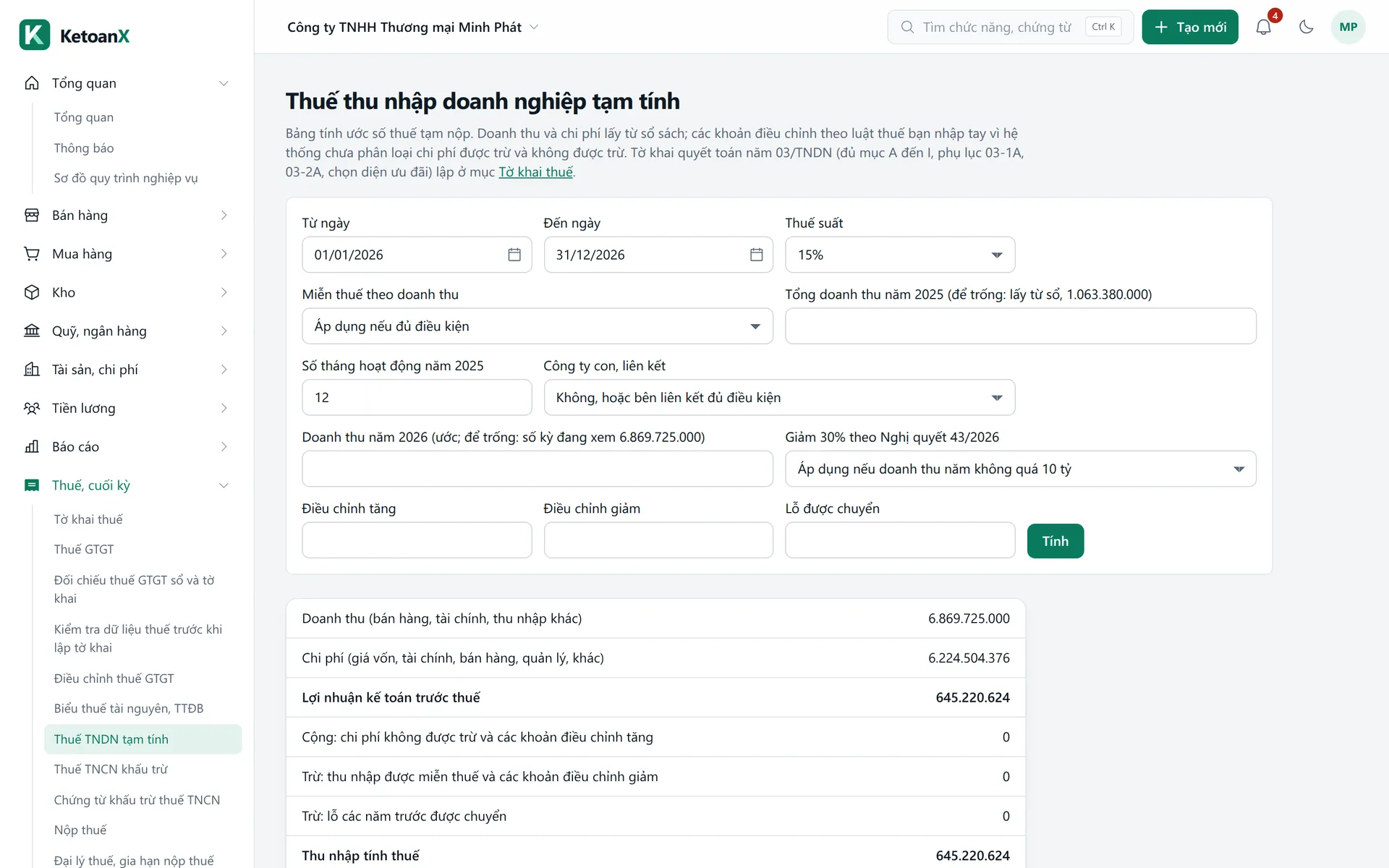Follow the Tờ khai thuế link

click(535, 172)
